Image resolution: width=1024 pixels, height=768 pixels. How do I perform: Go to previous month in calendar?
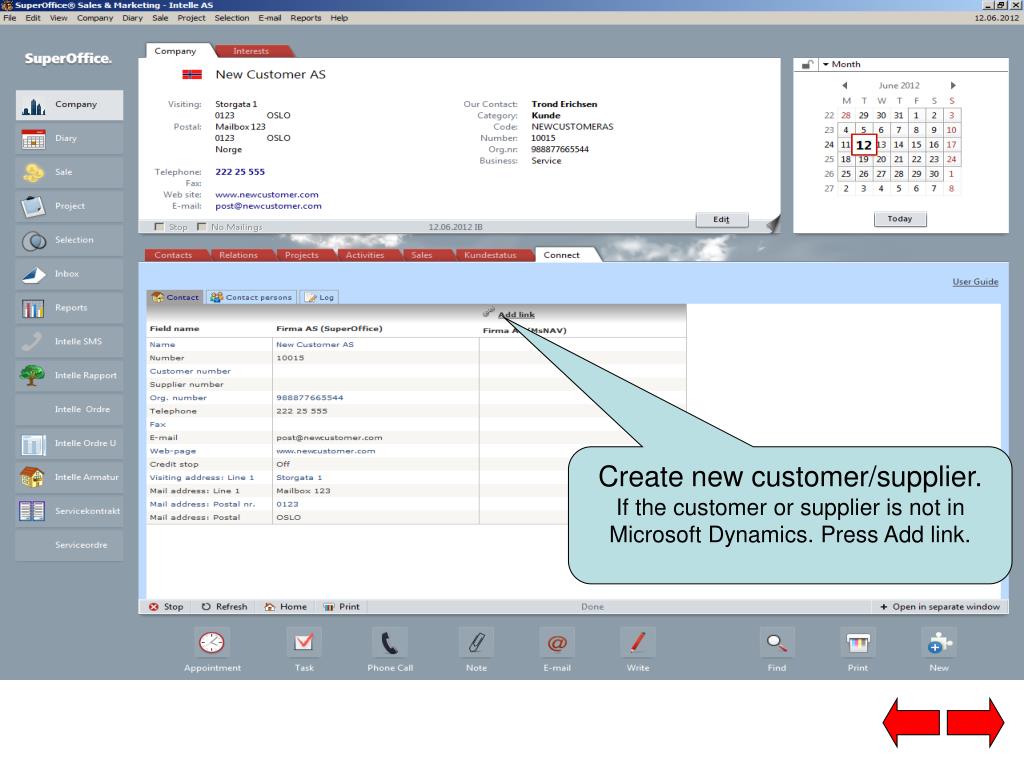pyautogui.click(x=844, y=86)
